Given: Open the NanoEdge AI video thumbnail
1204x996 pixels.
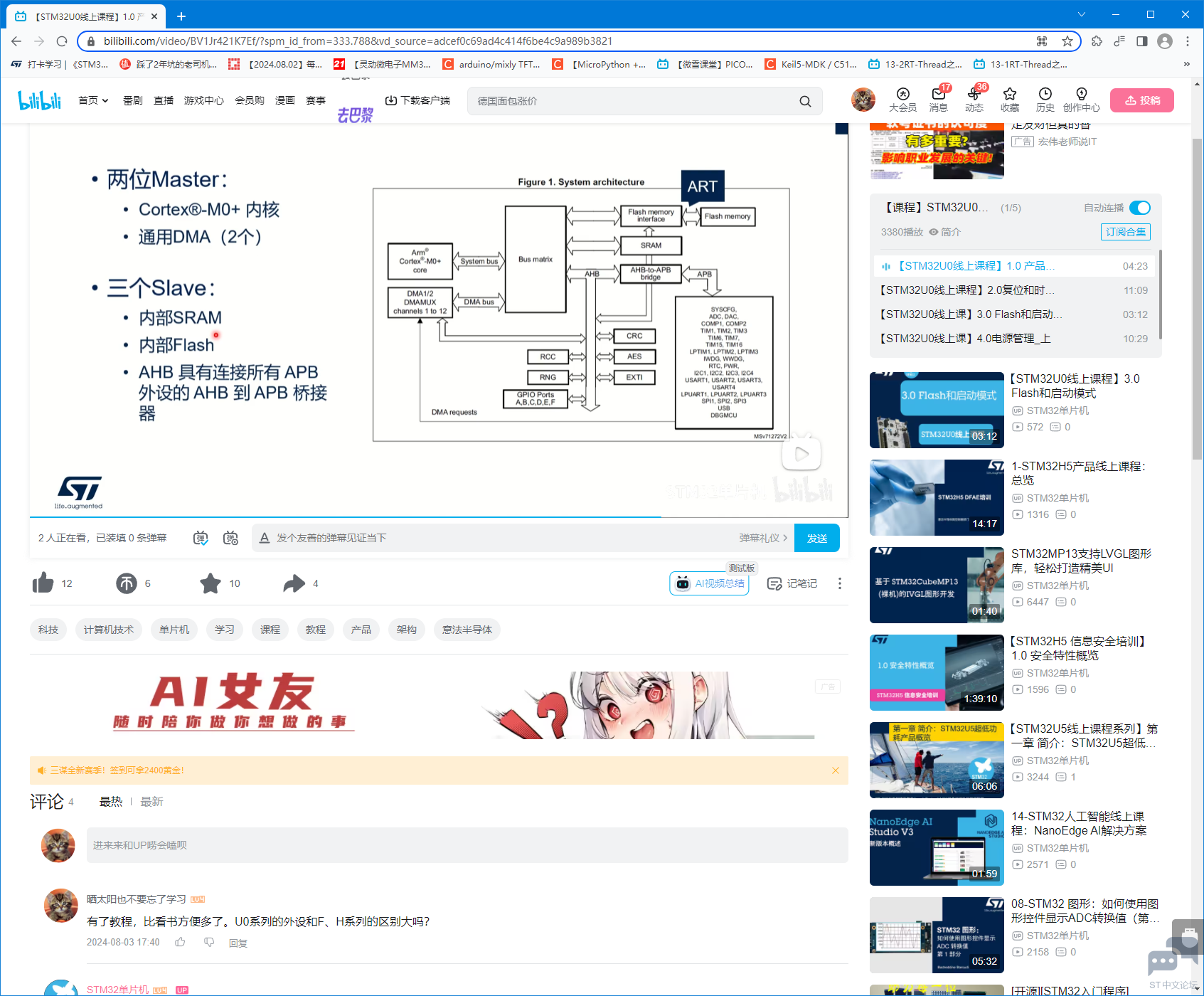Looking at the screenshot, I should [x=937, y=847].
